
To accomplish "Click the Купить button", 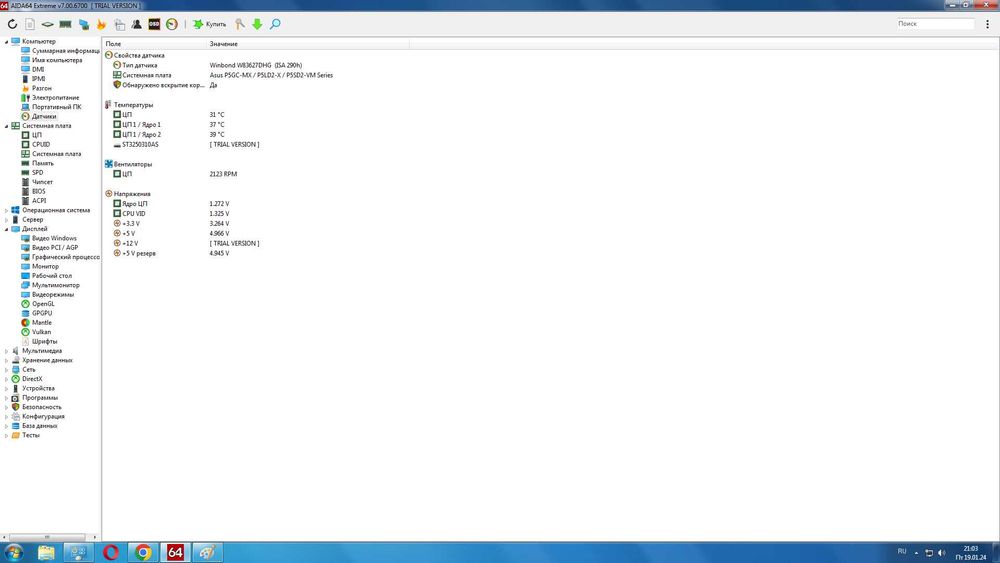I will coord(210,24).
